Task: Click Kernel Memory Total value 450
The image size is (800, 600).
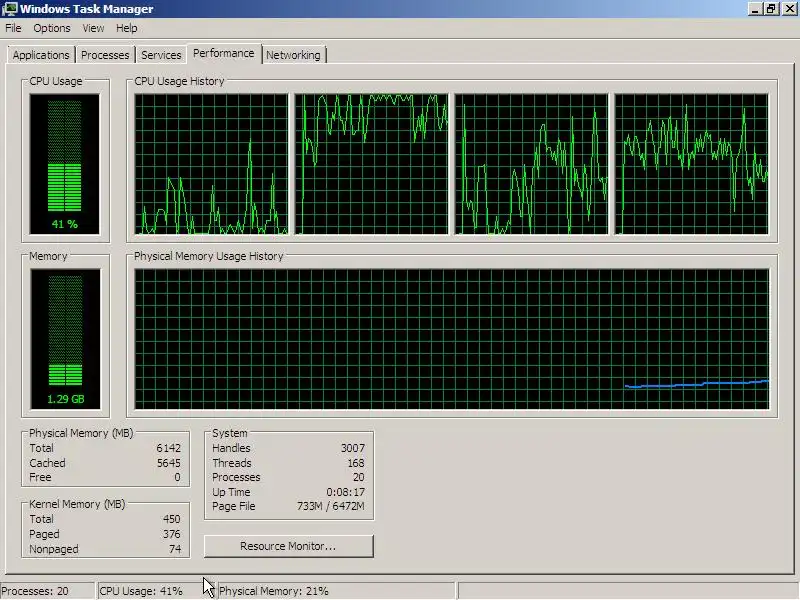Action: tap(171, 519)
